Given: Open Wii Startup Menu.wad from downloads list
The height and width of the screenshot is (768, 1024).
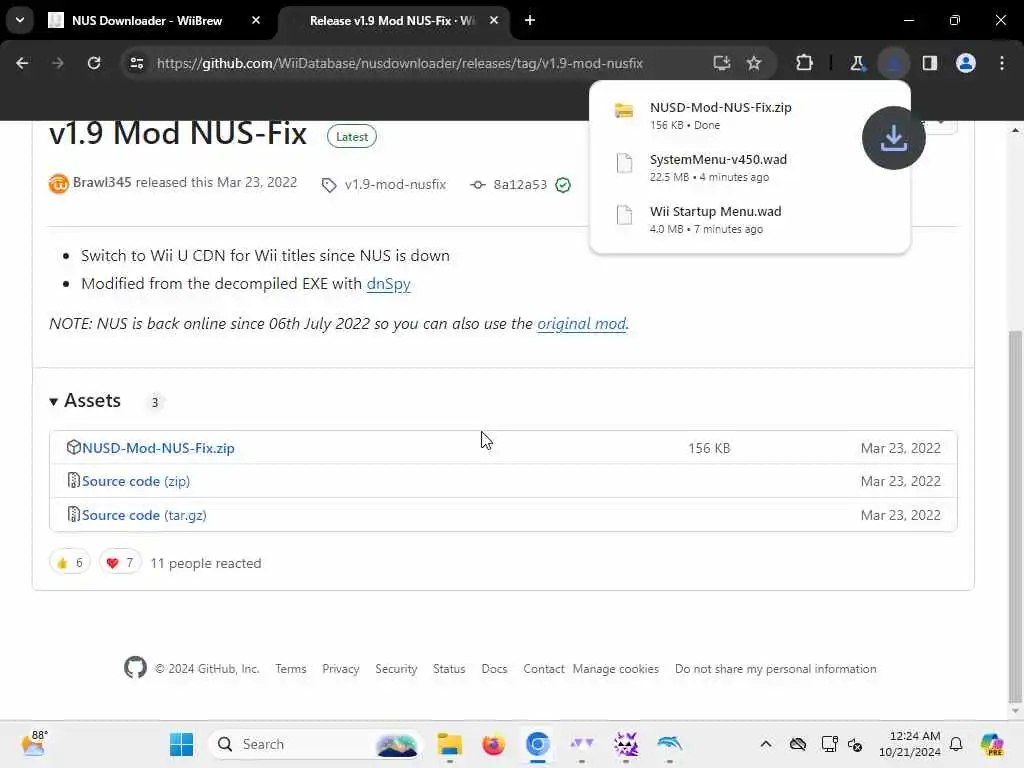Looking at the screenshot, I should pyautogui.click(x=715, y=212).
